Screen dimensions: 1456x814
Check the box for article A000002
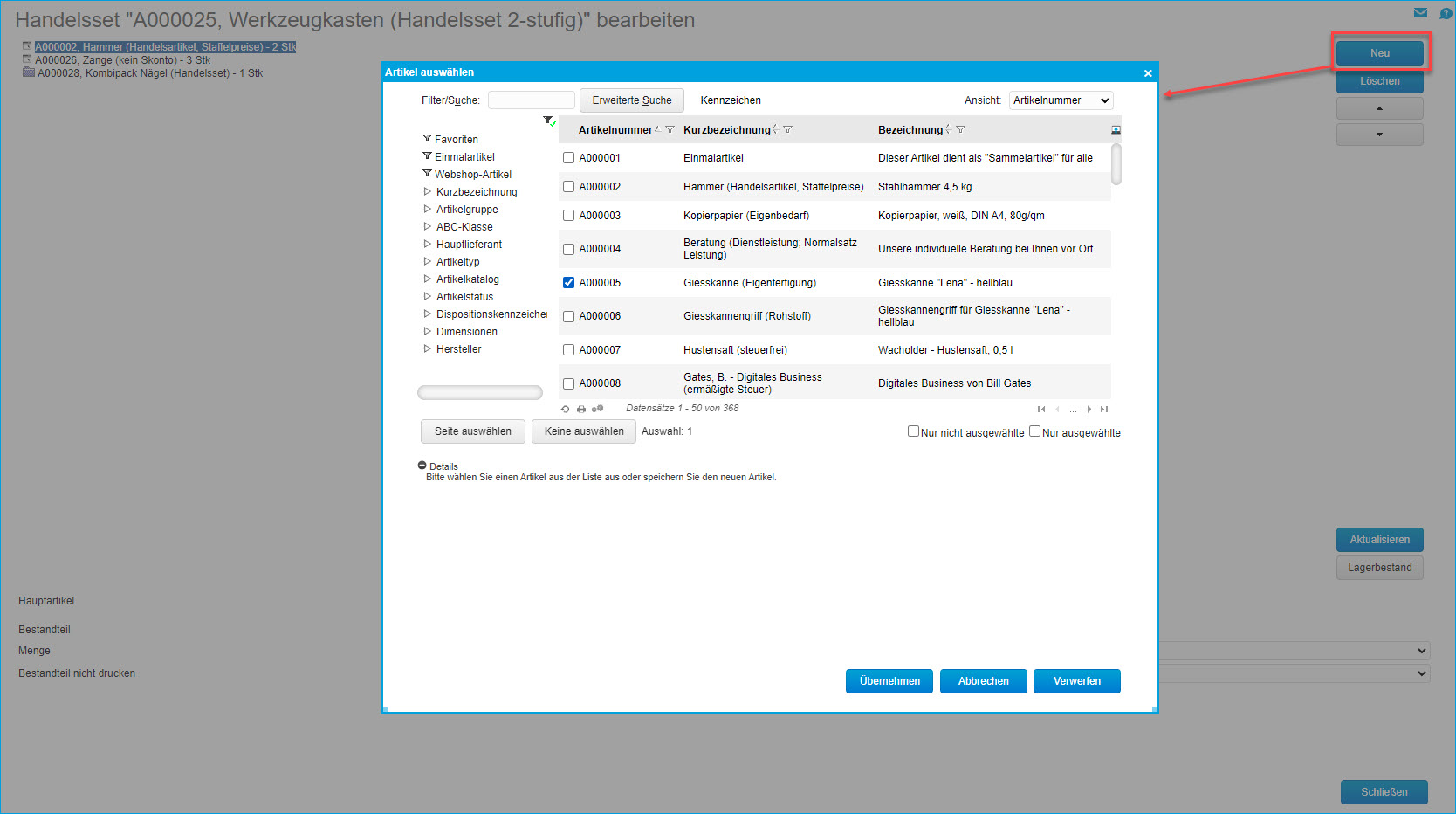pyautogui.click(x=568, y=187)
